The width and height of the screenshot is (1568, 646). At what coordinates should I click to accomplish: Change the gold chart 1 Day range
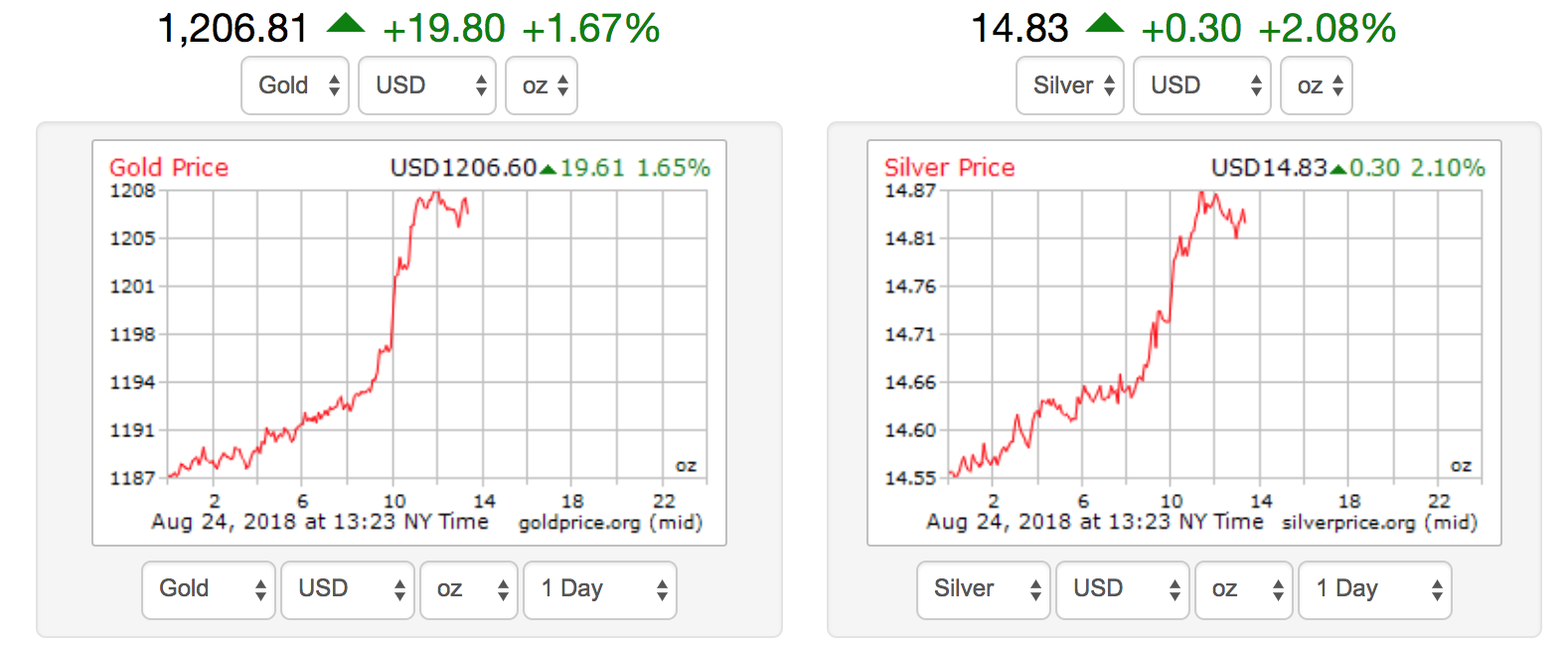pyautogui.click(x=600, y=589)
